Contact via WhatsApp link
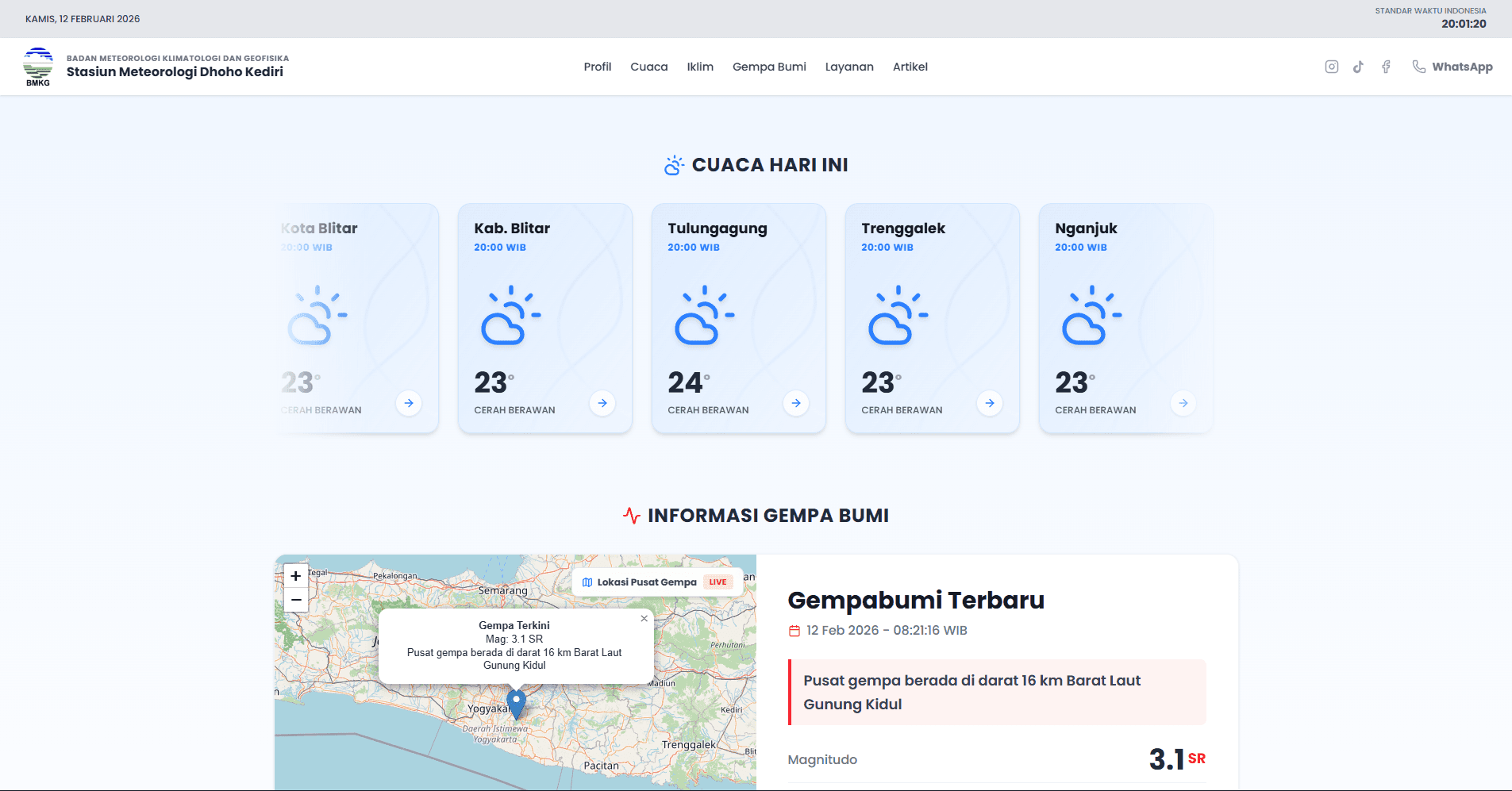This screenshot has height=791, width=1512. point(1452,67)
